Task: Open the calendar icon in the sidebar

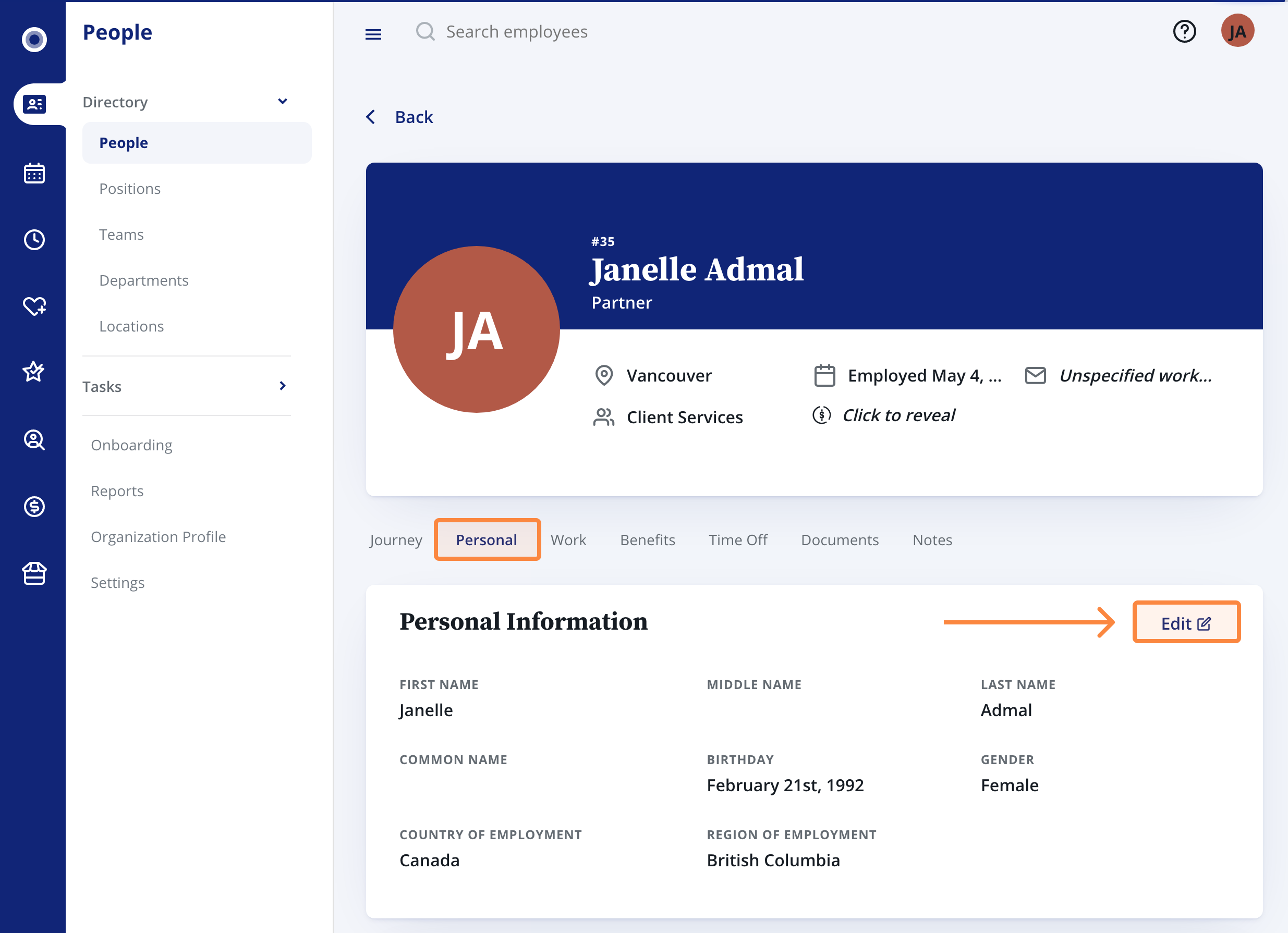Action: (x=34, y=173)
